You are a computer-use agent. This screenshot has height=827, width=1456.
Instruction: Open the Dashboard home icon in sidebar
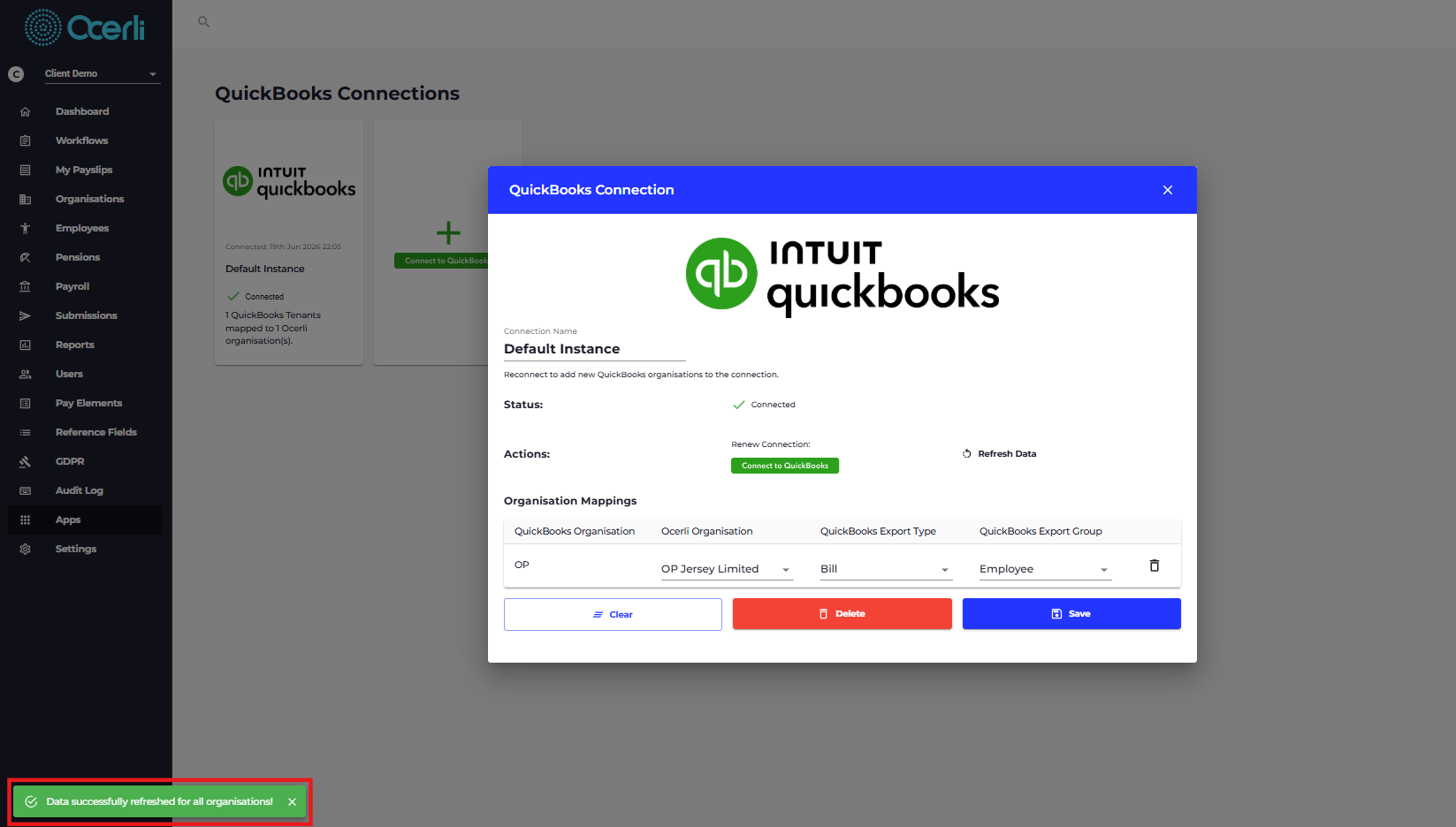point(25,111)
